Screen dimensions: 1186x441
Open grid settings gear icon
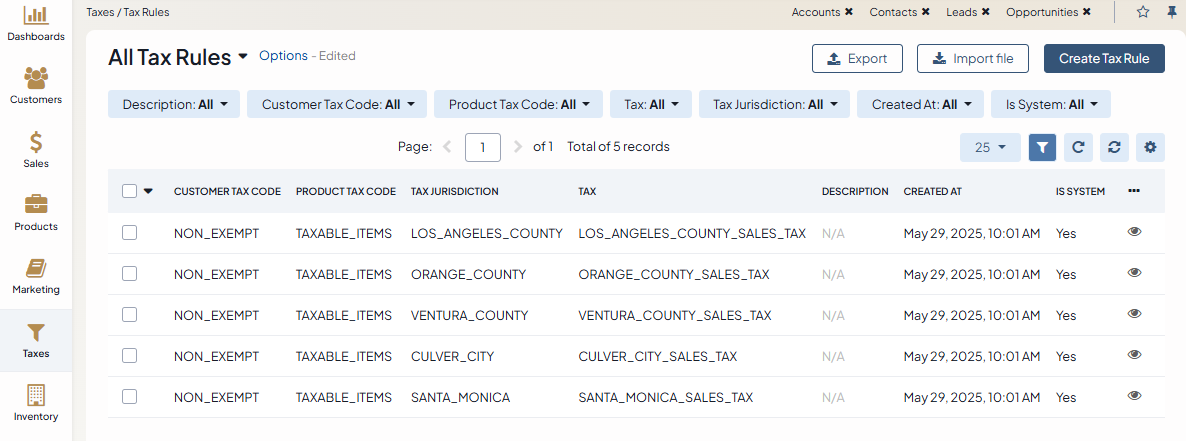click(x=1150, y=147)
